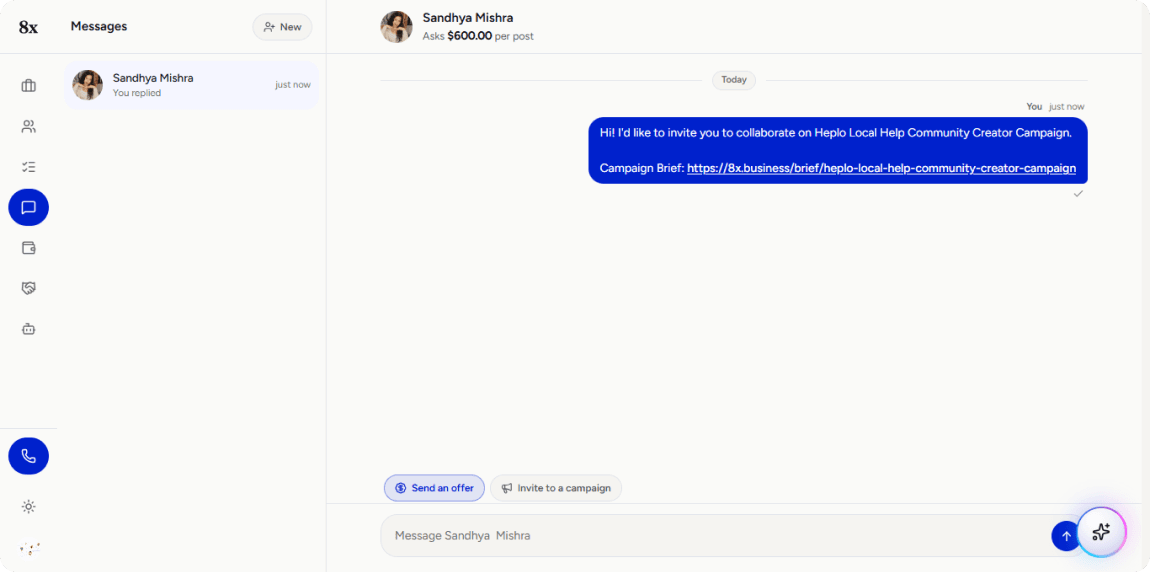Open the wallet icon in sidebar

(29, 248)
